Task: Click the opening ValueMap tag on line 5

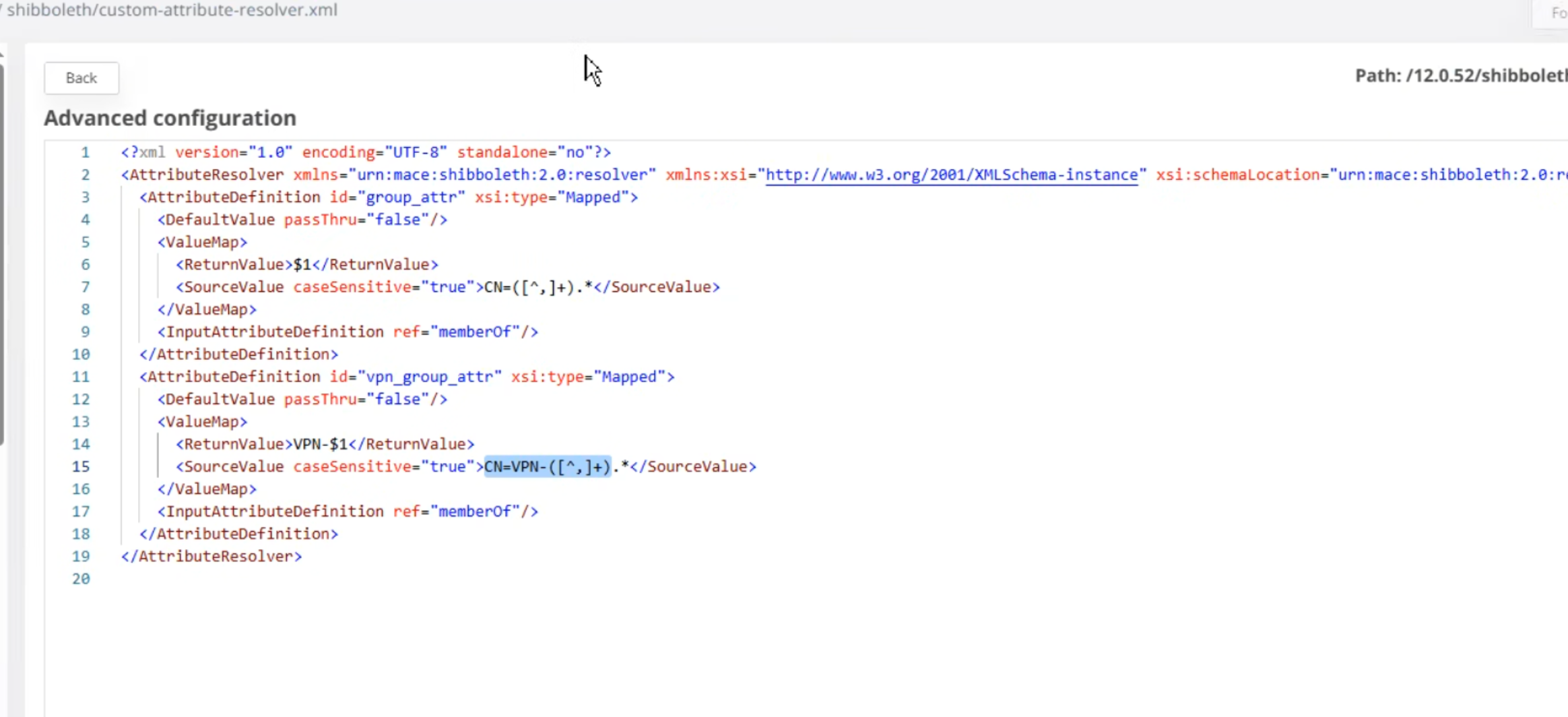Action: click(203, 242)
